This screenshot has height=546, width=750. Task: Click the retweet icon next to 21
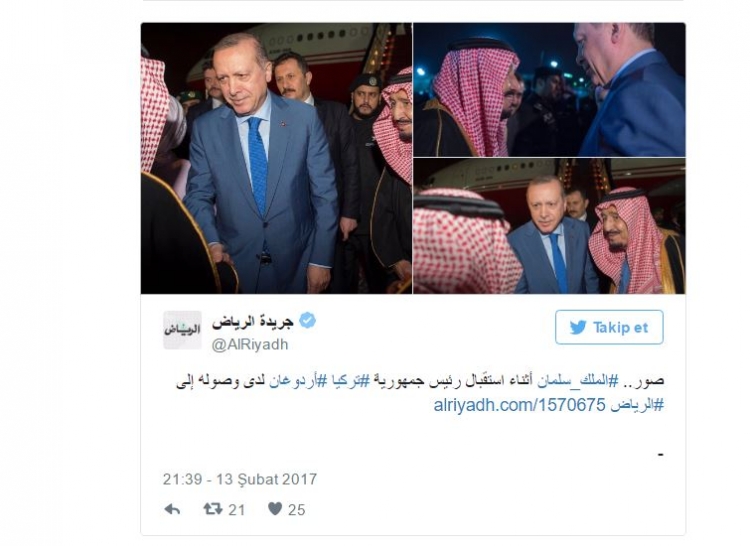(x=213, y=509)
